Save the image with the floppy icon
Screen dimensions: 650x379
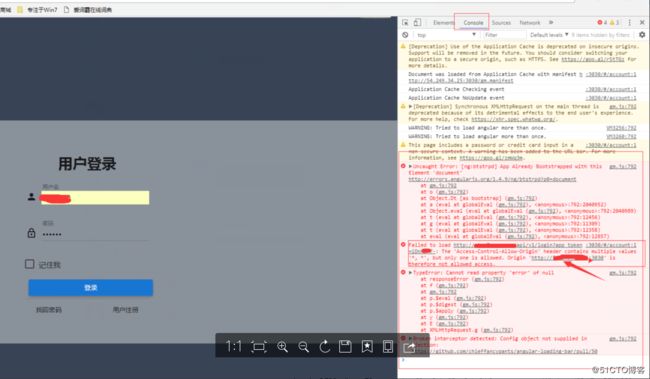(345, 347)
